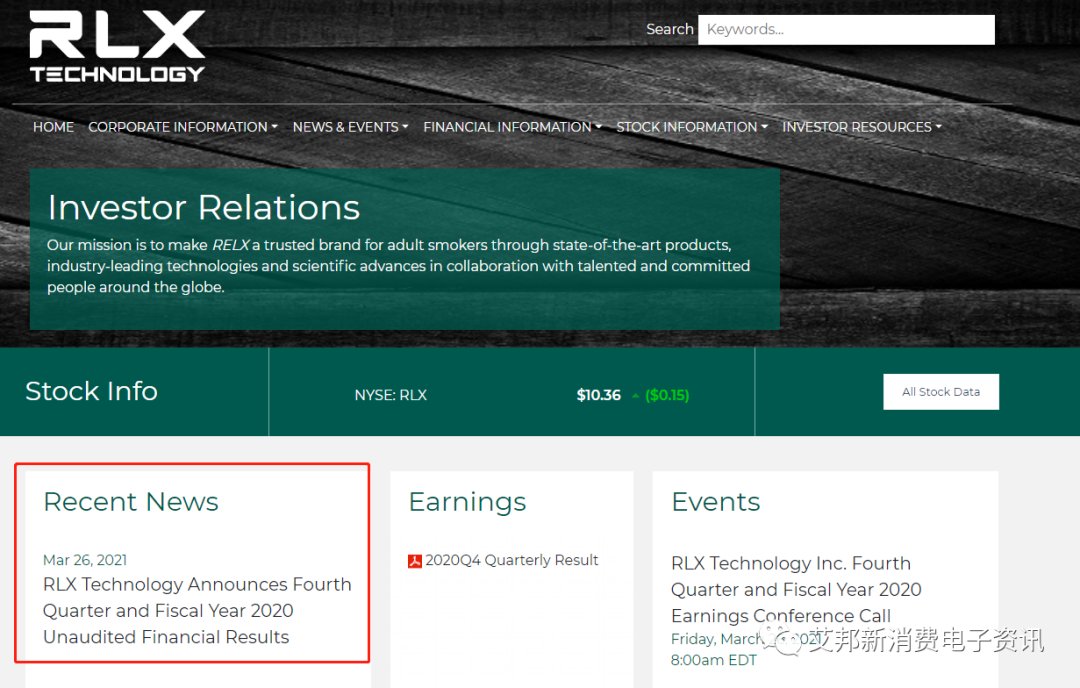Go to the HOME menu item

coord(53,127)
